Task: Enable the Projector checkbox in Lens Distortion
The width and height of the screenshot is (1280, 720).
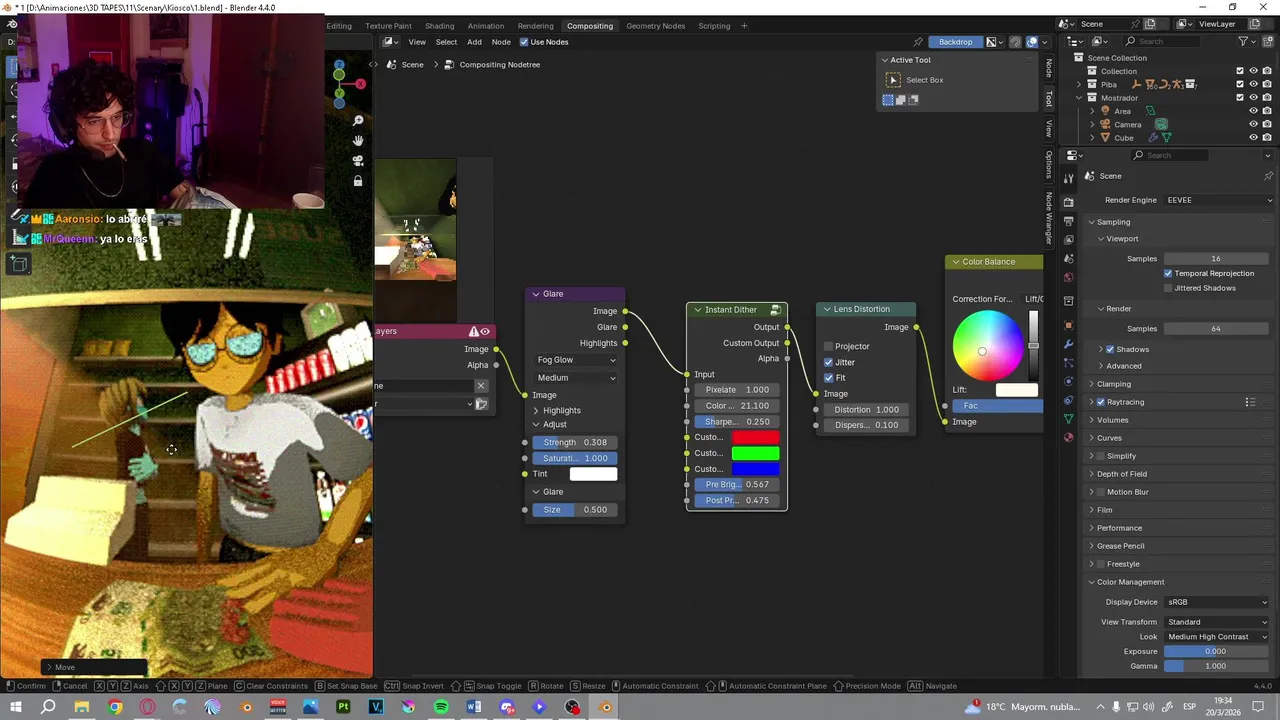Action: point(828,346)
